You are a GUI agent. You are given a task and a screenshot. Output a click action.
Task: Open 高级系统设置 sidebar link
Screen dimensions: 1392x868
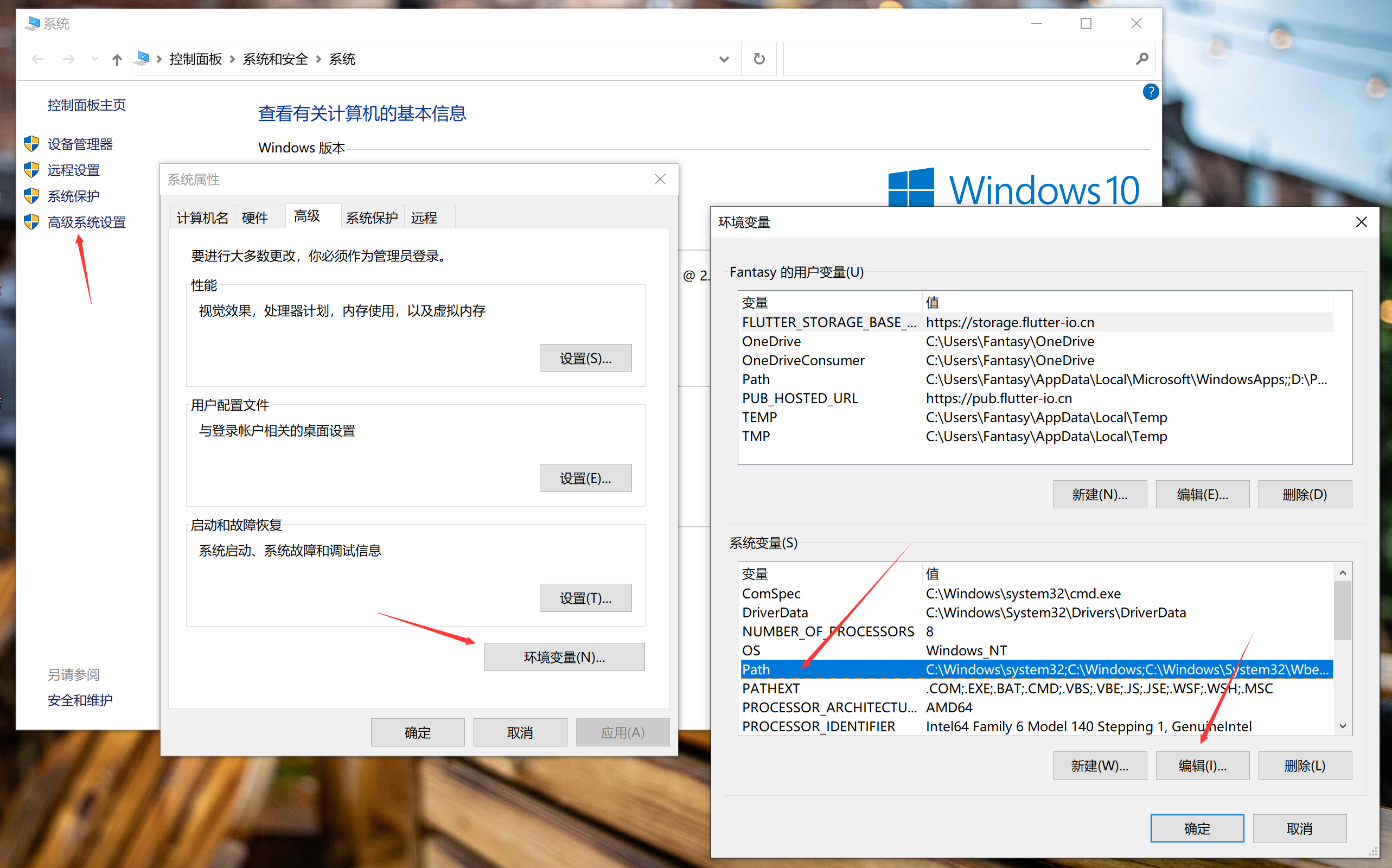tap(87, 222)
